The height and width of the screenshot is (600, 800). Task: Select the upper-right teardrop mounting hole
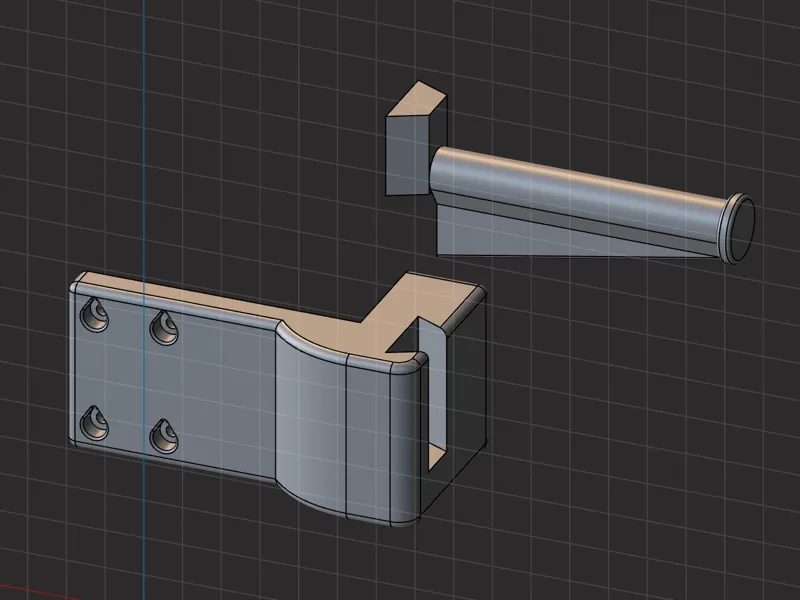pos(164,327)
